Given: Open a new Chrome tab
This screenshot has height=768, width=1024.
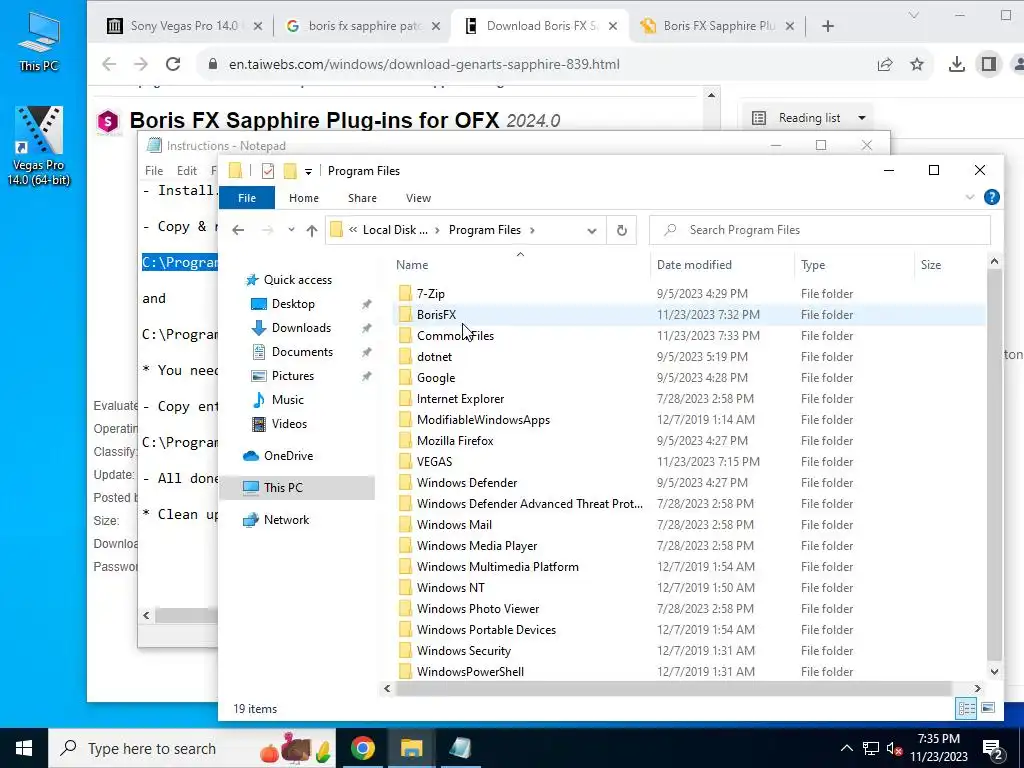Looking at the screenshot, I should 828,26.
